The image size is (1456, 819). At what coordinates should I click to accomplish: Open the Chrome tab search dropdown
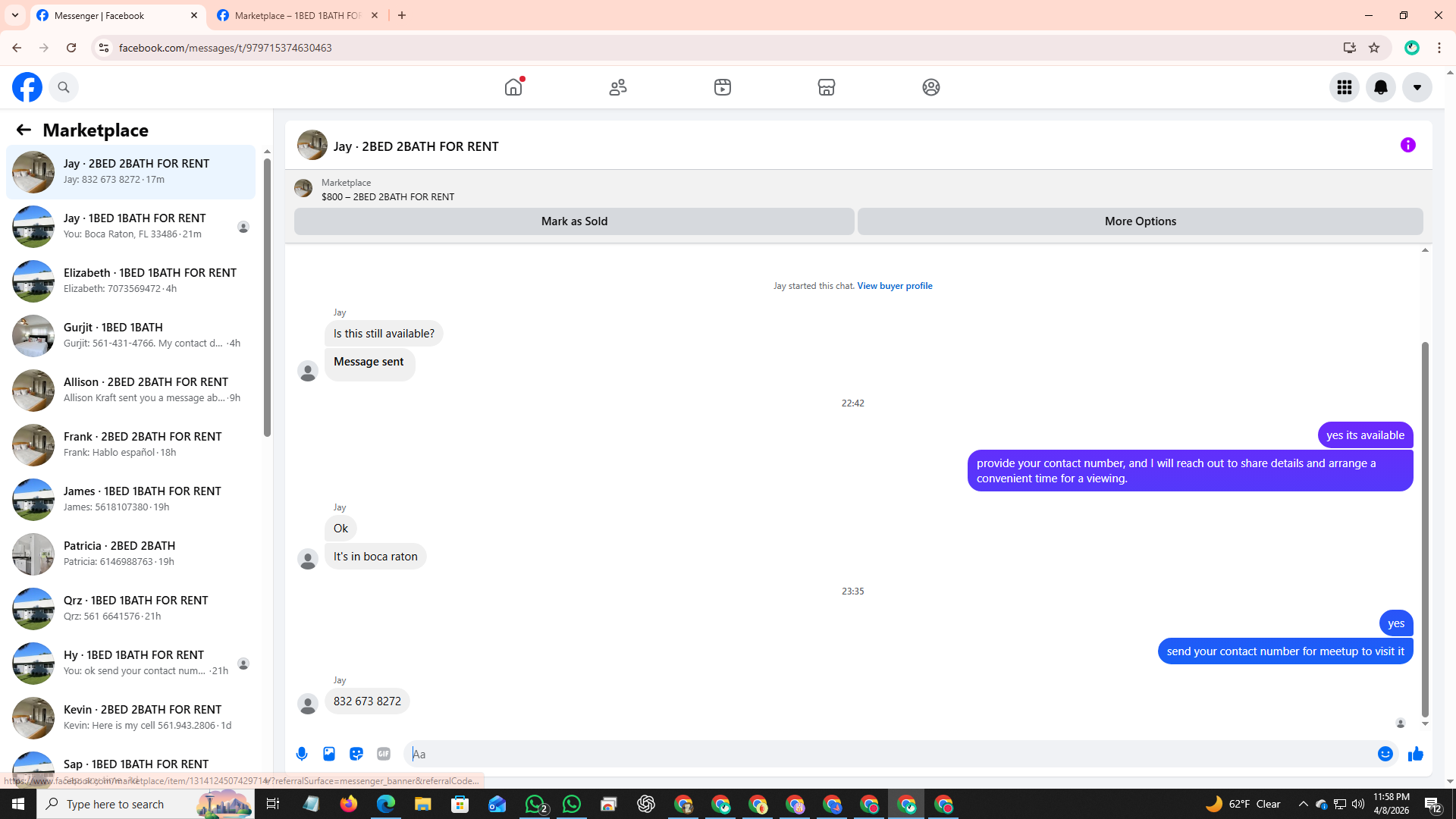15,15
